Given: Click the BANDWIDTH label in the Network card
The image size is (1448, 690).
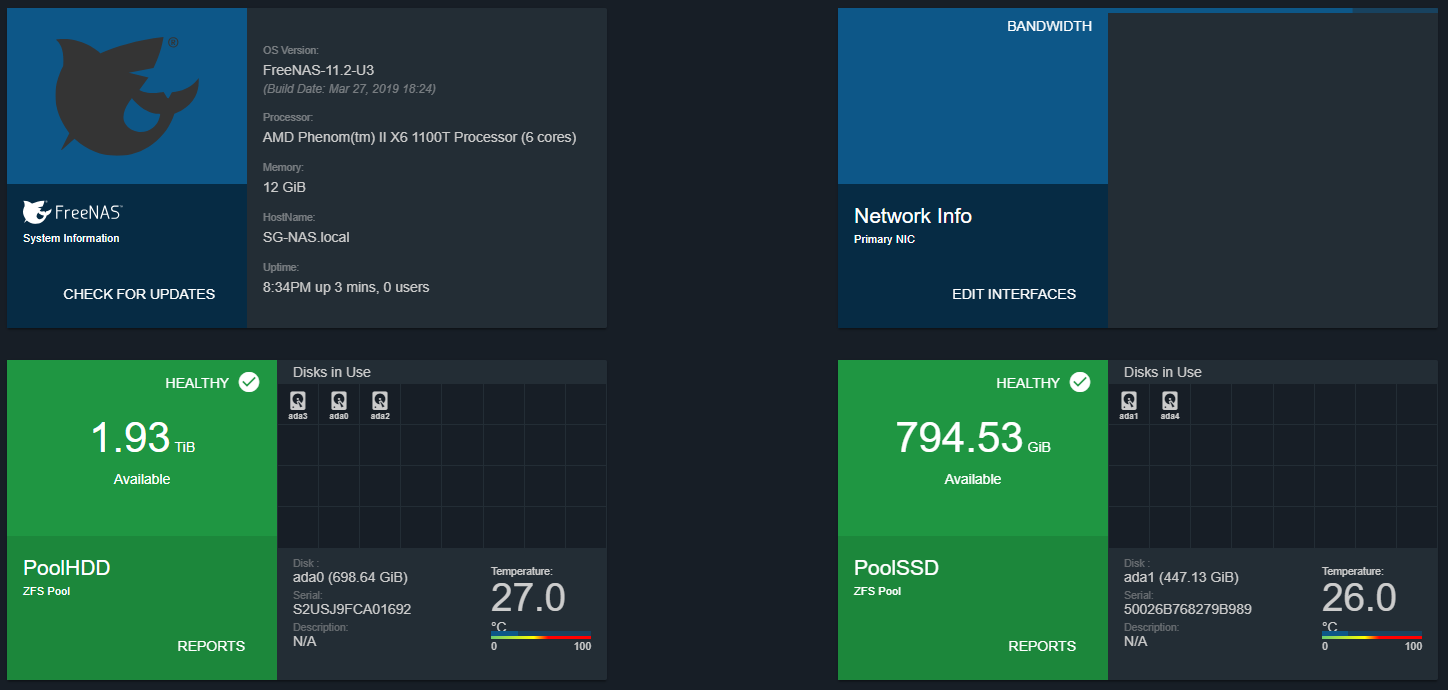Looking at the screenshot, I should point(1050,27).
